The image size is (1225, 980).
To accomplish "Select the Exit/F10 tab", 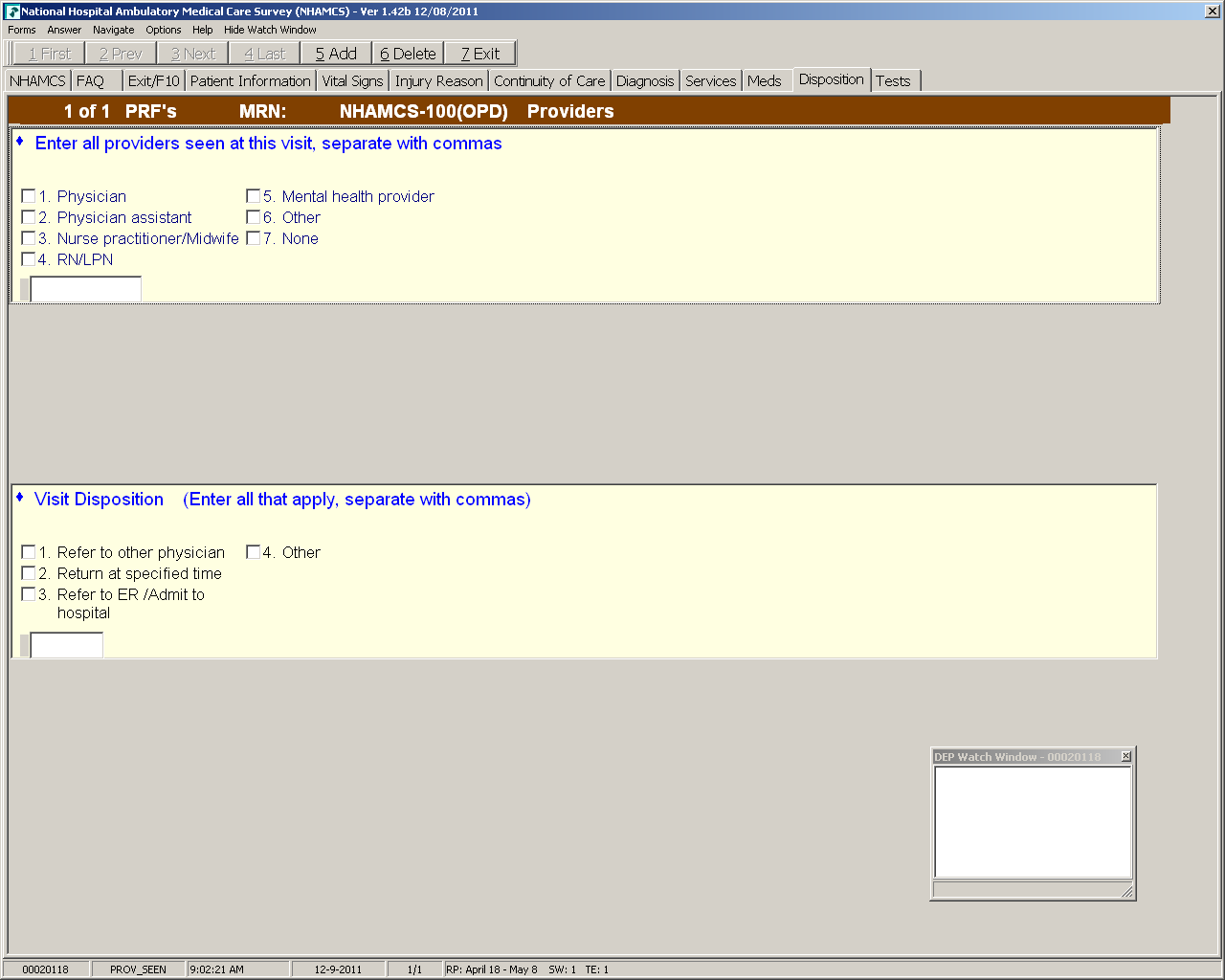I will [154, 81].
